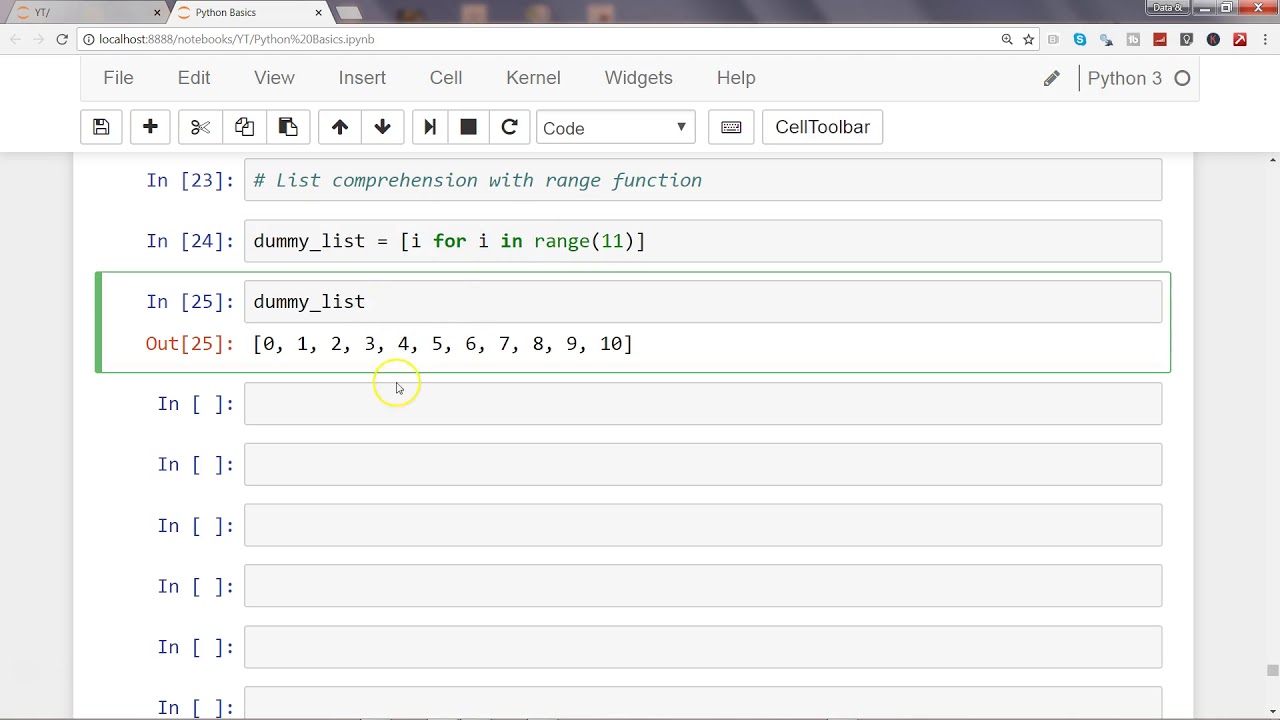Open a new browser tab
Viewport: 1280px width, 720px height.
348,13
